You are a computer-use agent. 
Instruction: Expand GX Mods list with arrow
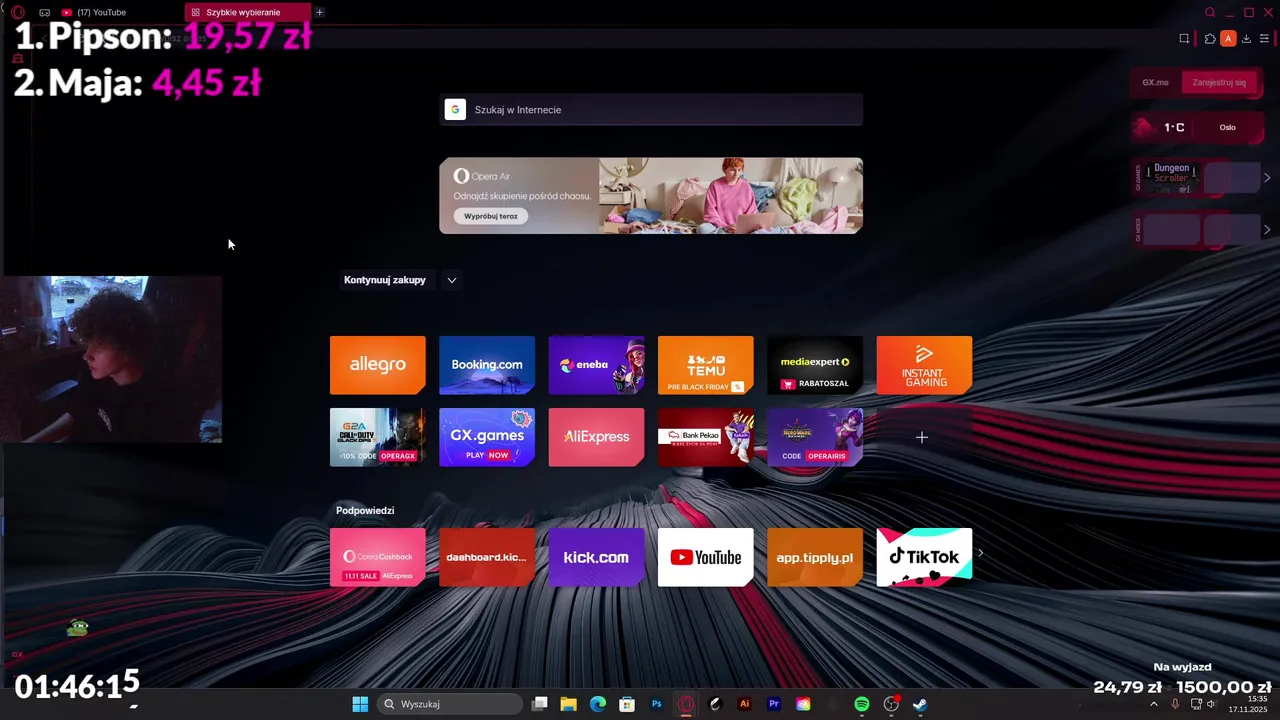(1267, 229)
